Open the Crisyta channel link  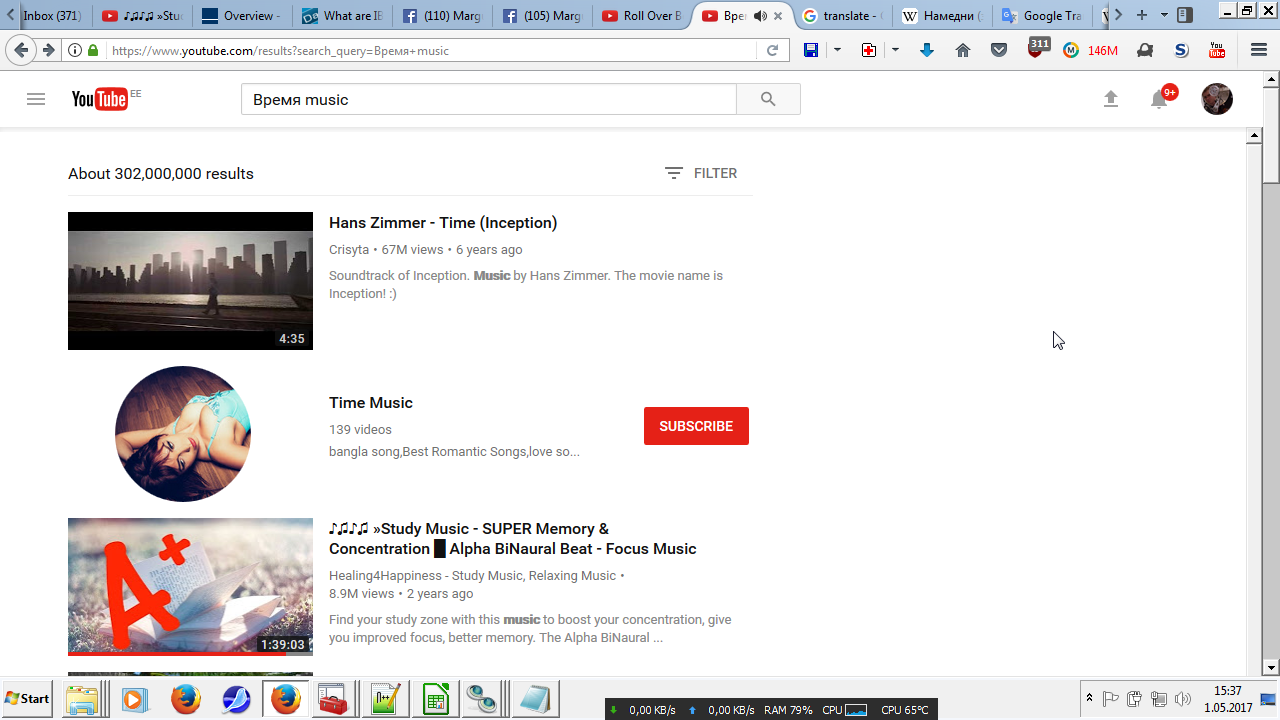349,250
